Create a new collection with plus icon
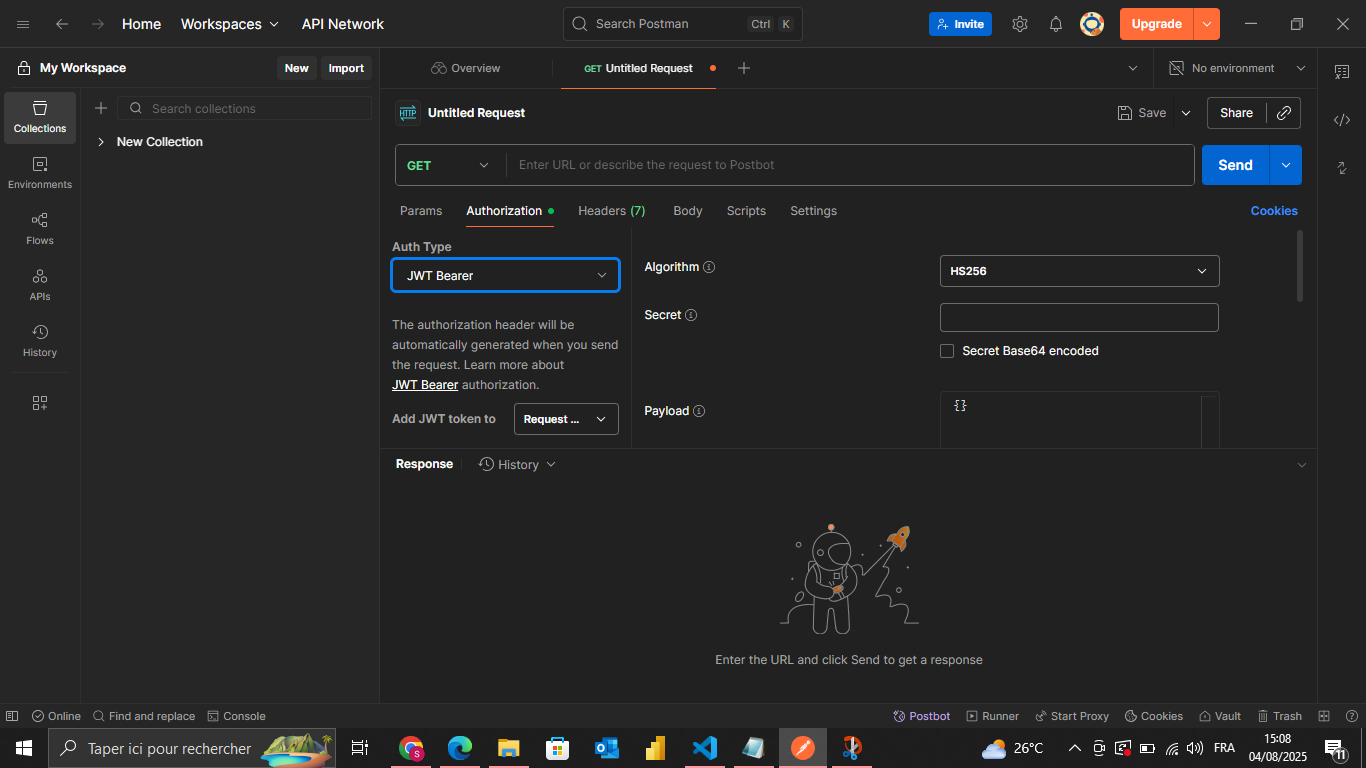The height and width of the screenshot is (768, 1366). [x=101, y=108]
